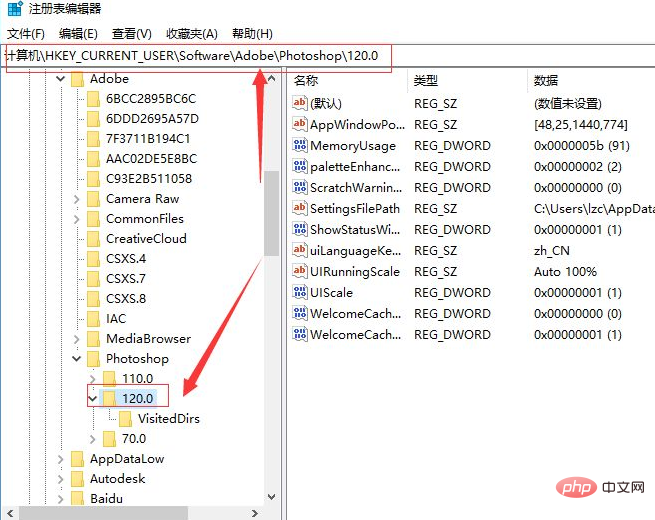Image resolution: width=655 pixels, height=520 pixels.
Task: Select the AAC02DE5E8BC folder icon
Action: [x=93, y=159]
